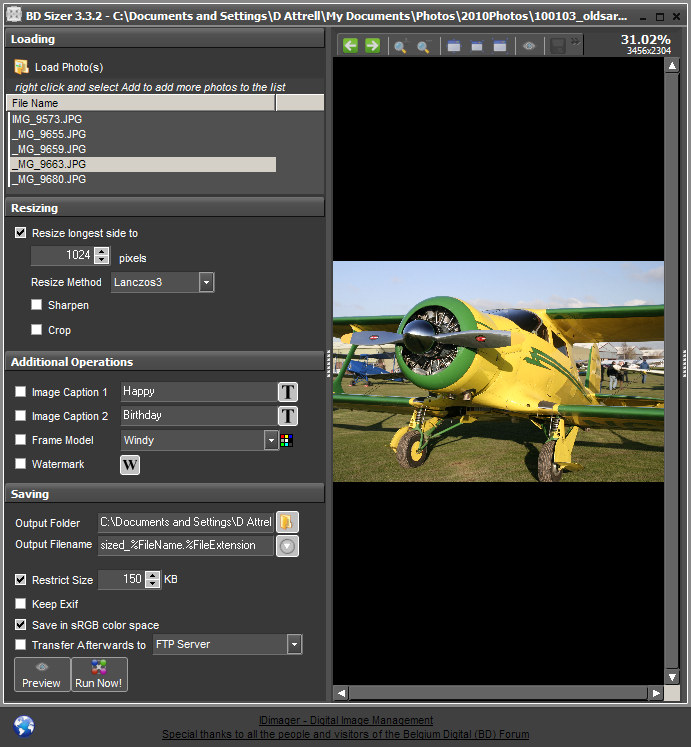Image resolution: width=691 pixels, height=747 pixels.
Task: Go to next photo with green arrow
Action: [x=372, y=46]
